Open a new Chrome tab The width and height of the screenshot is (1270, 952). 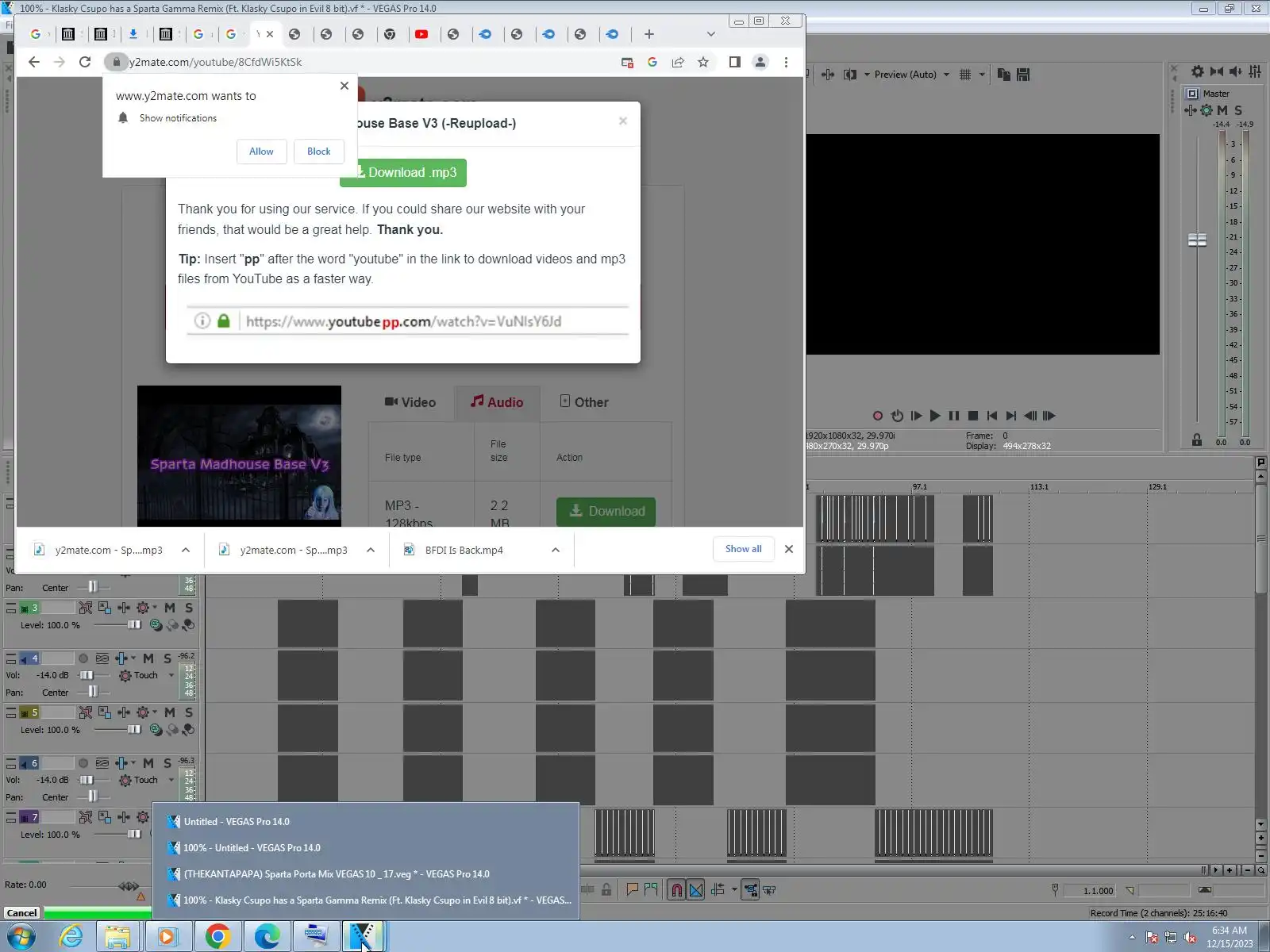coord(649,34)
